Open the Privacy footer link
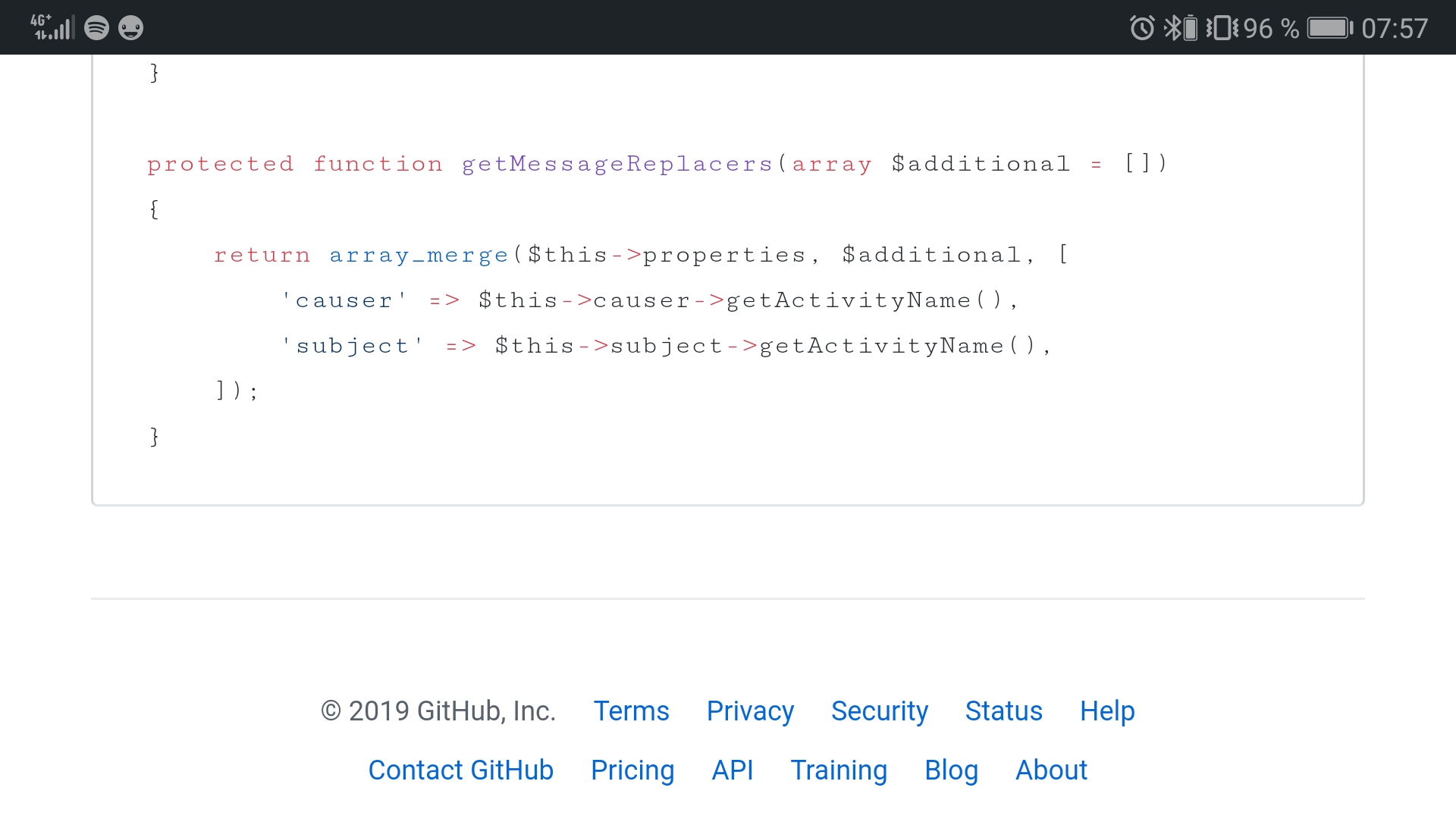 tap(750, 711)
